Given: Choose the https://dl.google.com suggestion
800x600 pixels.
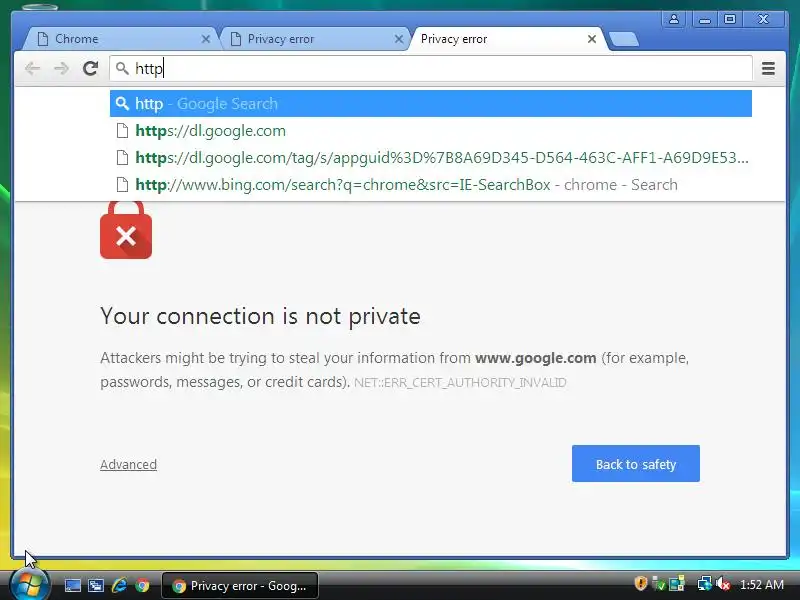Looking at the screenshot, I should click(x=431, y=131).
